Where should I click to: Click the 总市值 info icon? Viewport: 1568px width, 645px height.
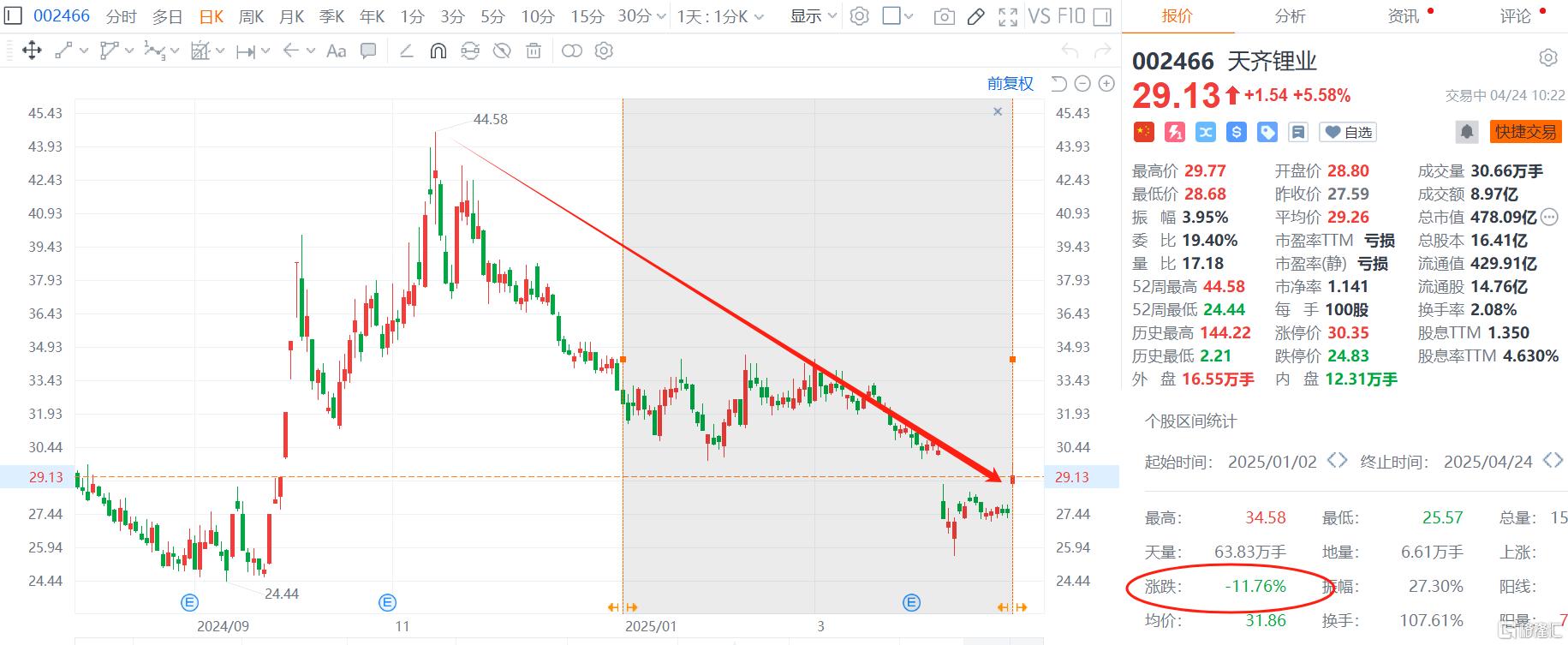(x=1550, y=217)
